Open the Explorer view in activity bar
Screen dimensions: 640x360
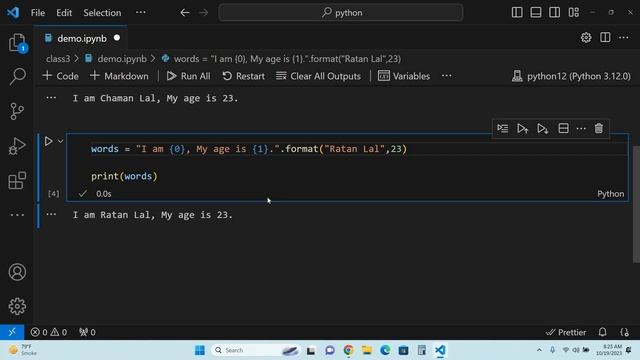(x=17, y=42)
